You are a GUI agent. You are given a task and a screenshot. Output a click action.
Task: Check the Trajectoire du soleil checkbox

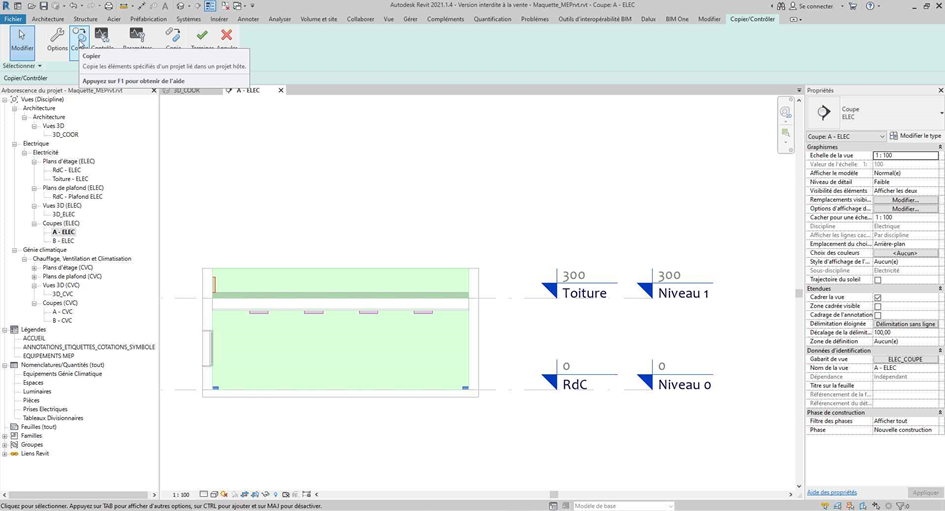[x=878, y=280]
